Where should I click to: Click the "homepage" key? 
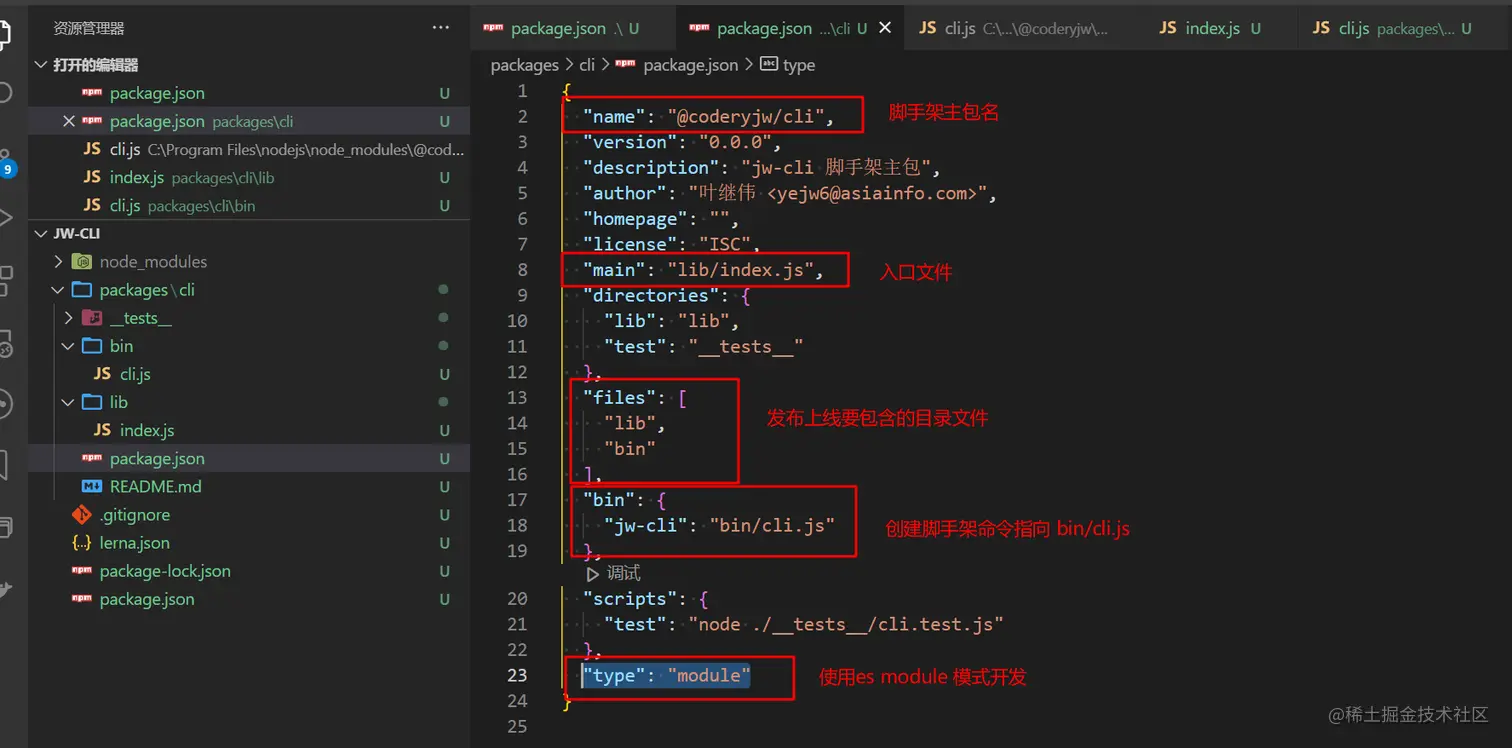635,218
